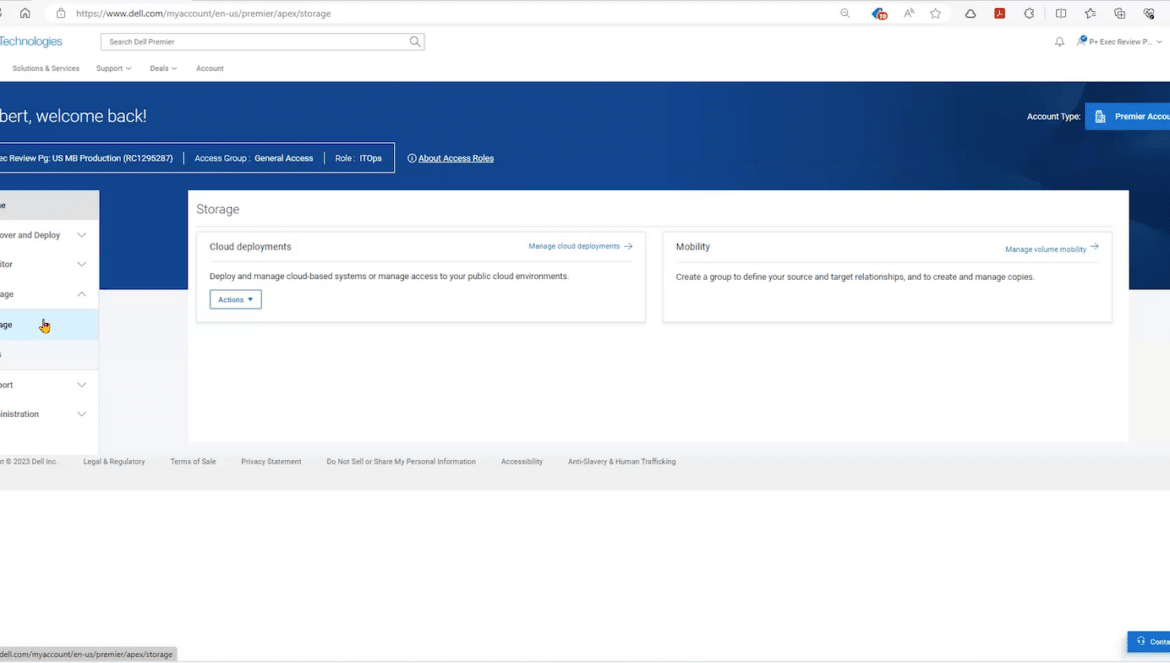Open the notifications bell icon

(x=1060, y=42)
